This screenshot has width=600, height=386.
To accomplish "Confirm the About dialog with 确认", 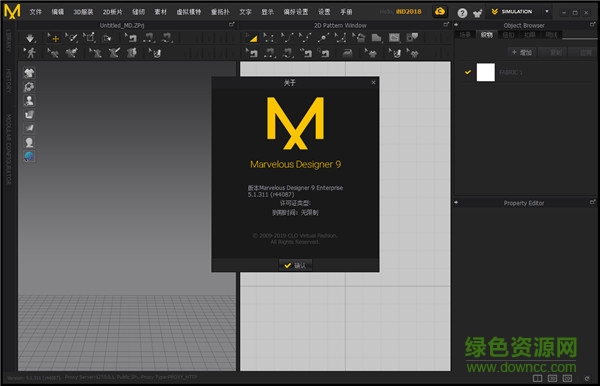I will 295,265.
